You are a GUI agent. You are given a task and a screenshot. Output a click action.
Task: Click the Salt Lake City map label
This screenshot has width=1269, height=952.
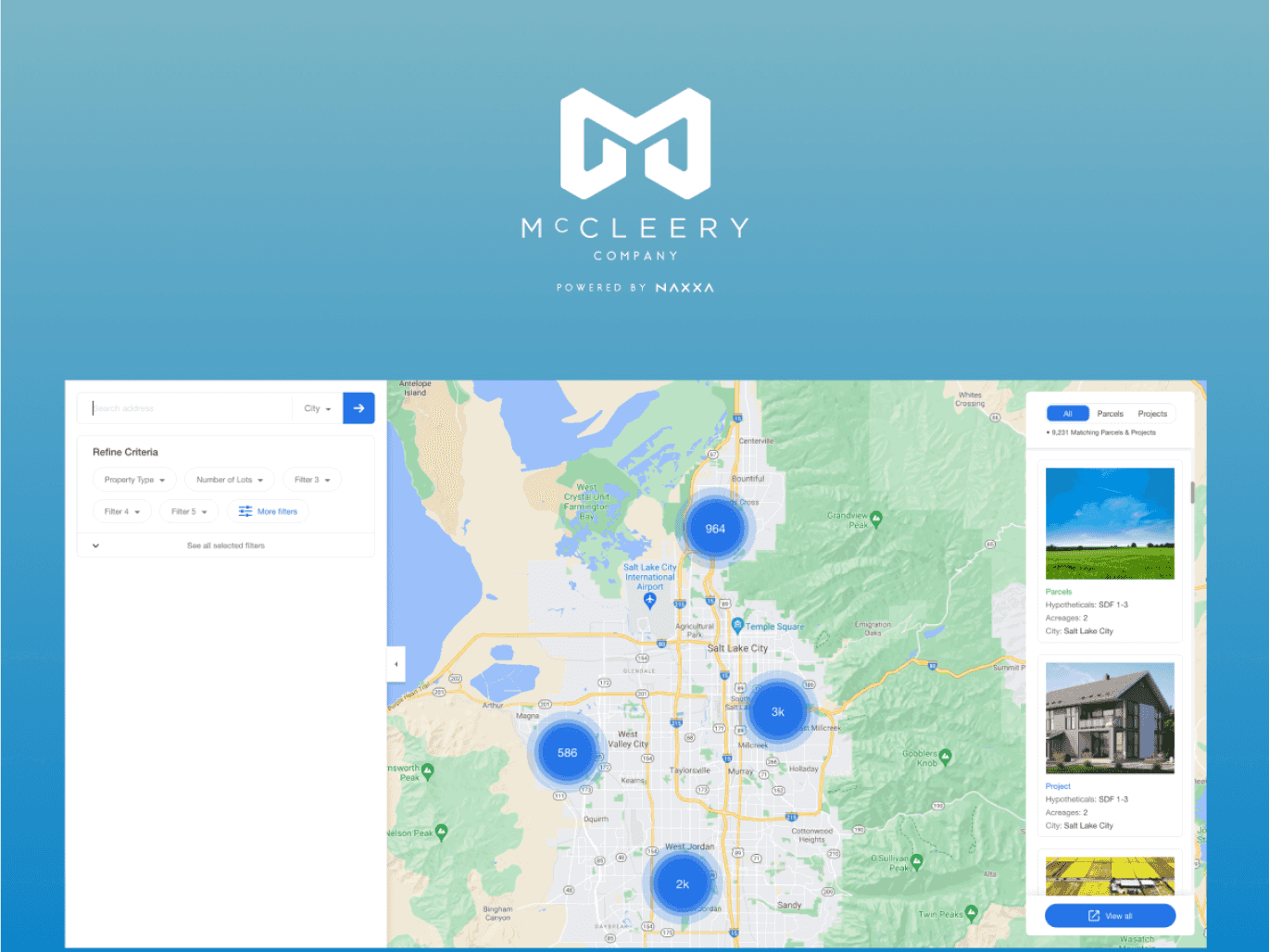(x=737, y=648)
